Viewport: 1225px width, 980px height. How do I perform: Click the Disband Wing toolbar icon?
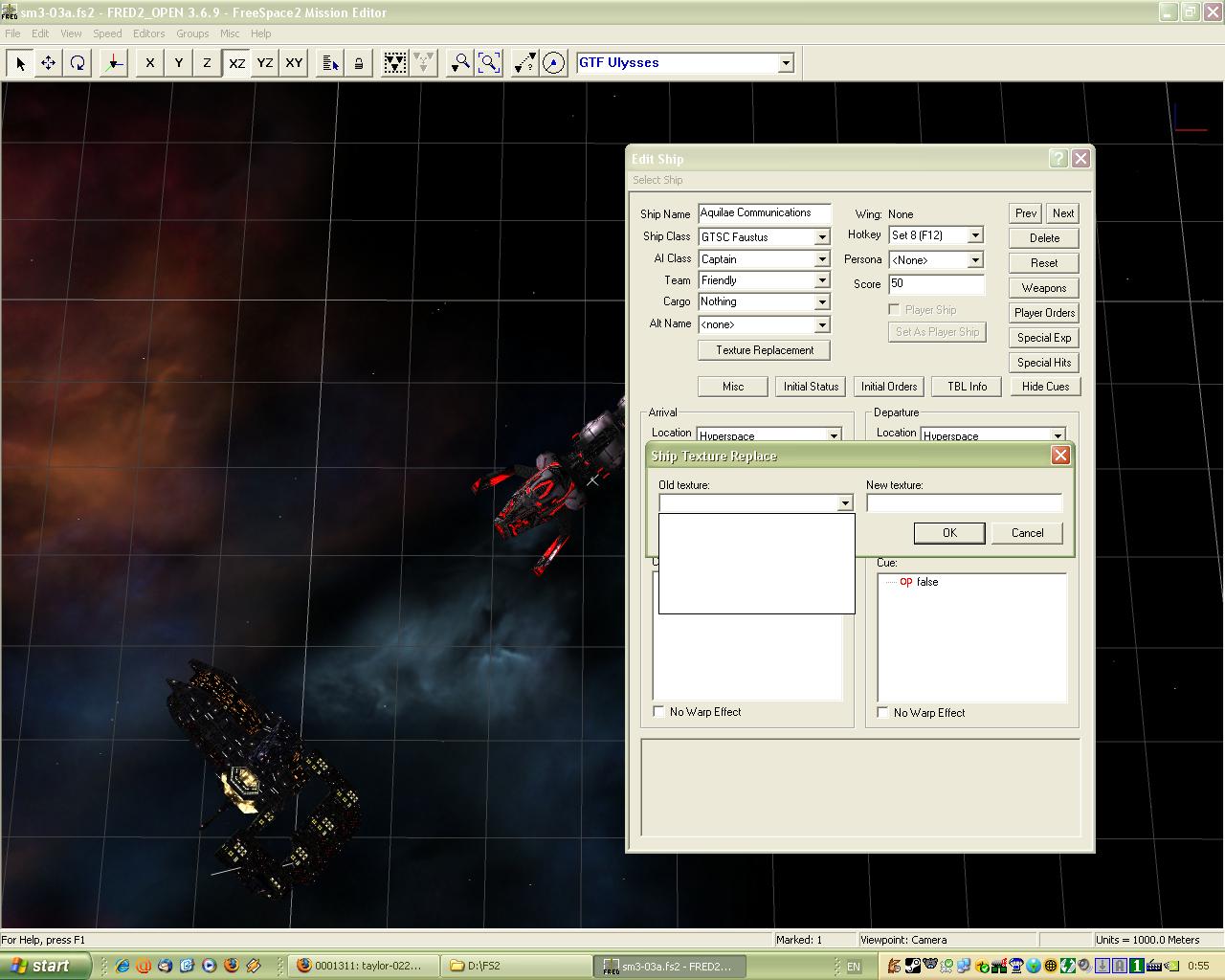pyautogui.click(x=423, y=63)
